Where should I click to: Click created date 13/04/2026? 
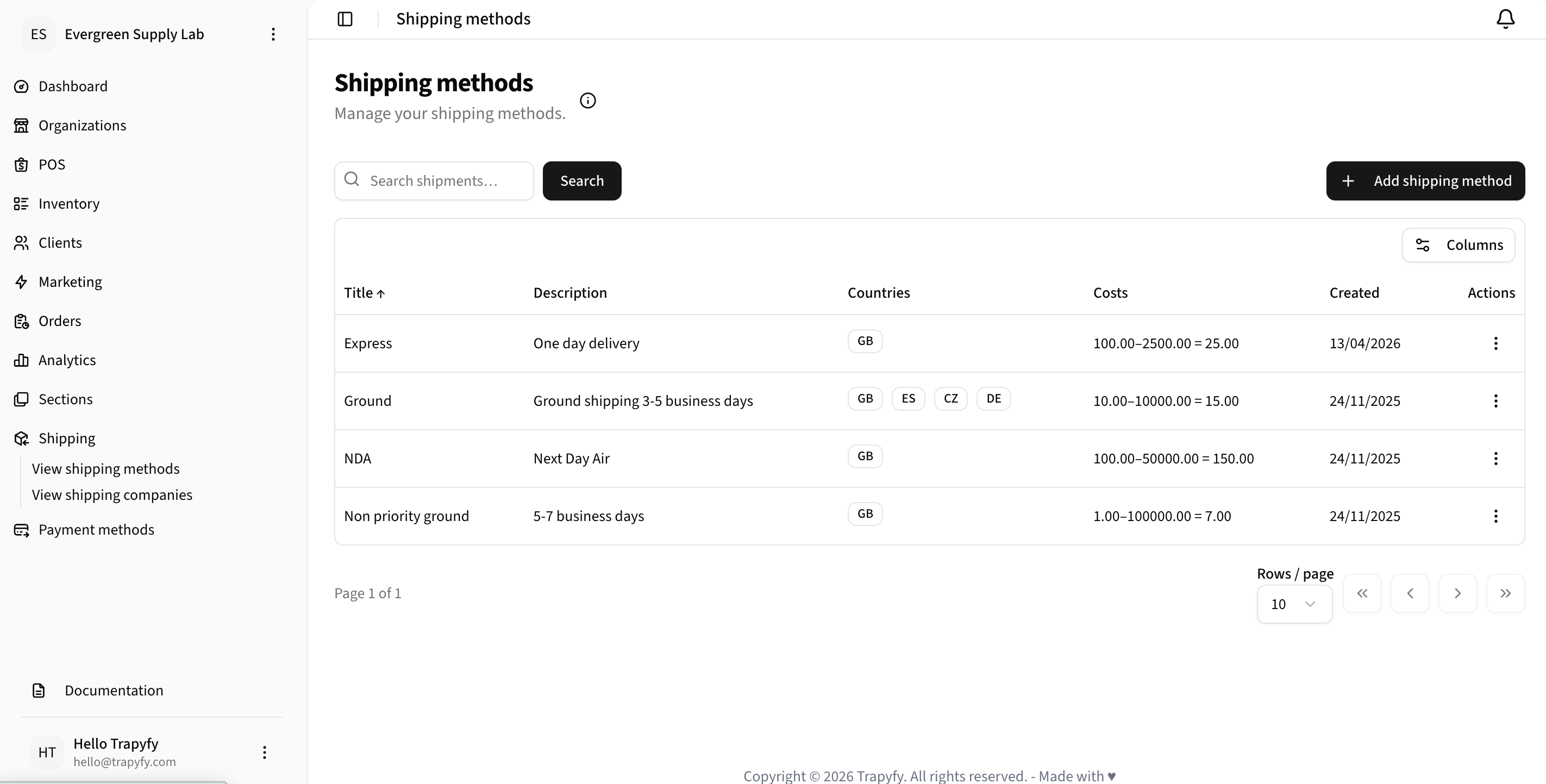click(1364, 343)
